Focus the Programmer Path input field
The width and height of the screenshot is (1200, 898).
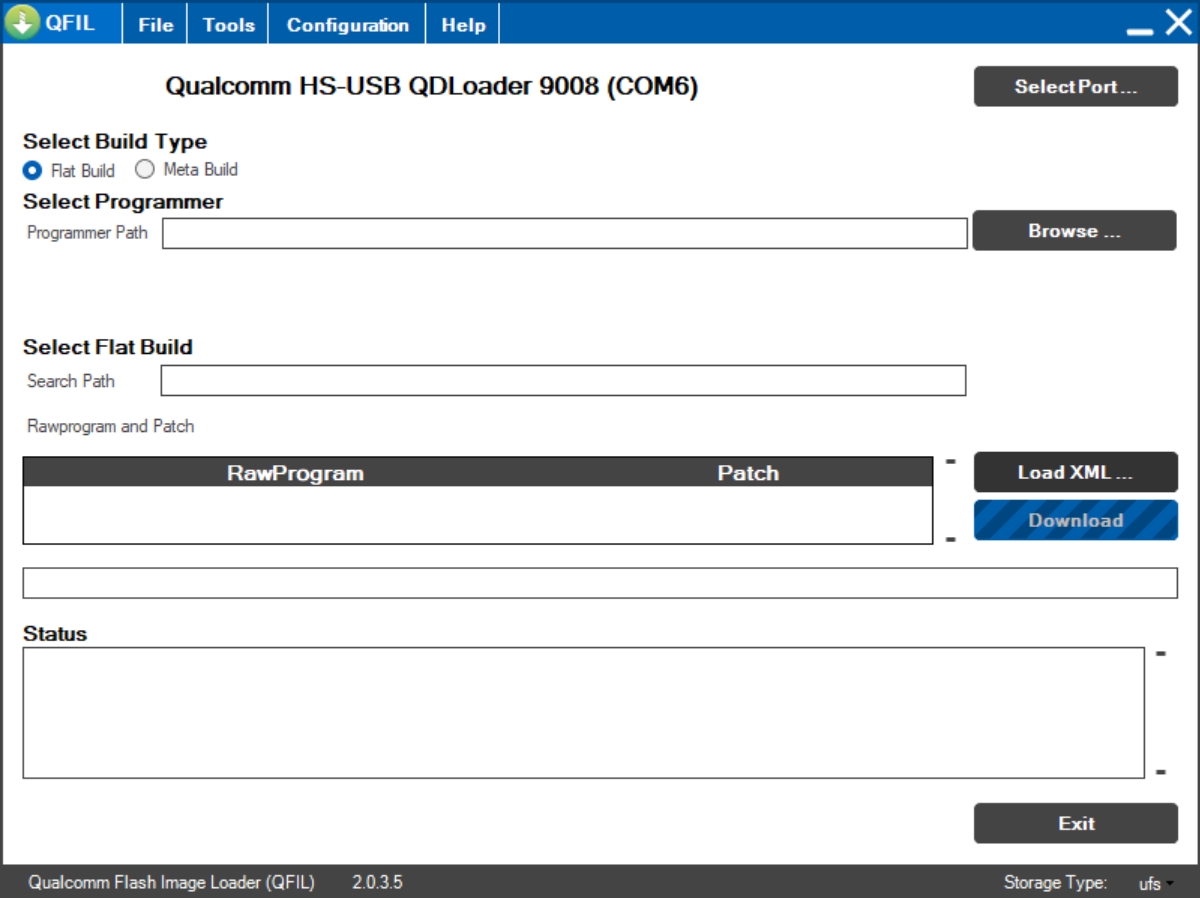click(565, 233)
